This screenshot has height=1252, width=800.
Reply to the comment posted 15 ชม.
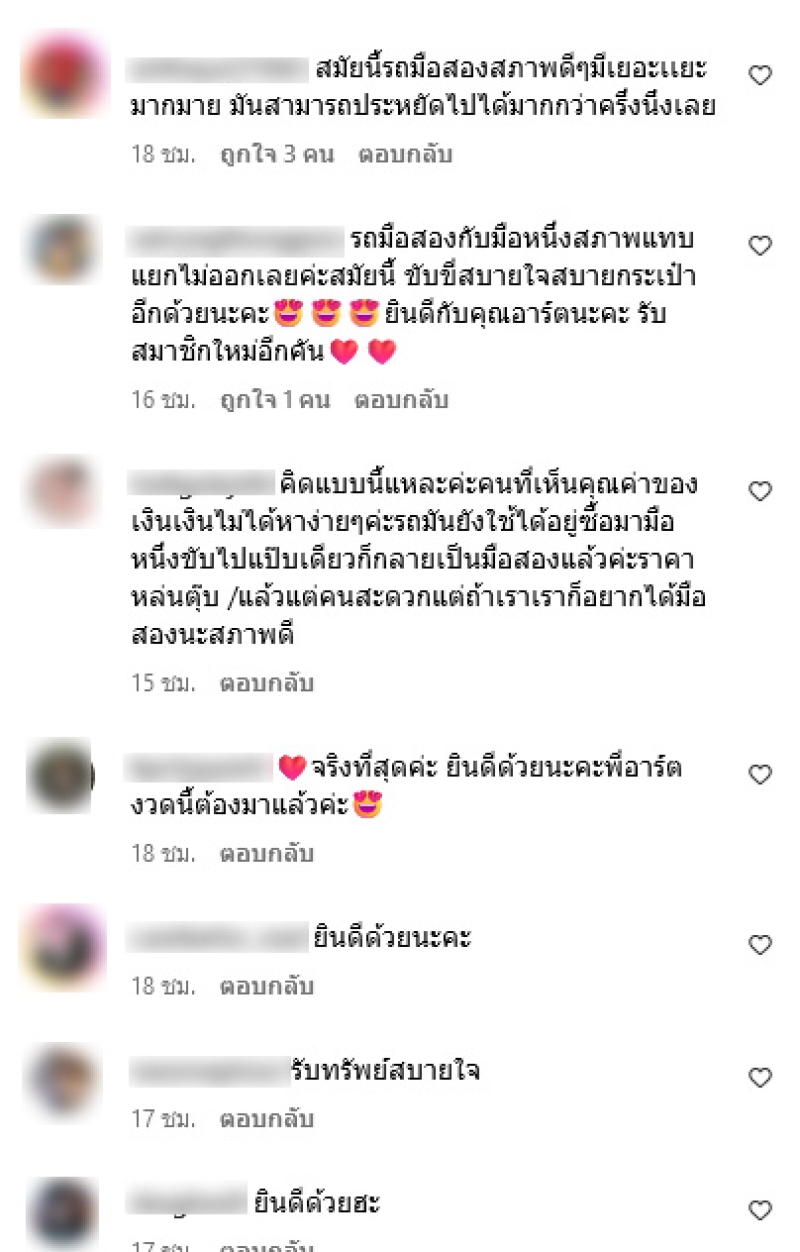tap(267, 683)
